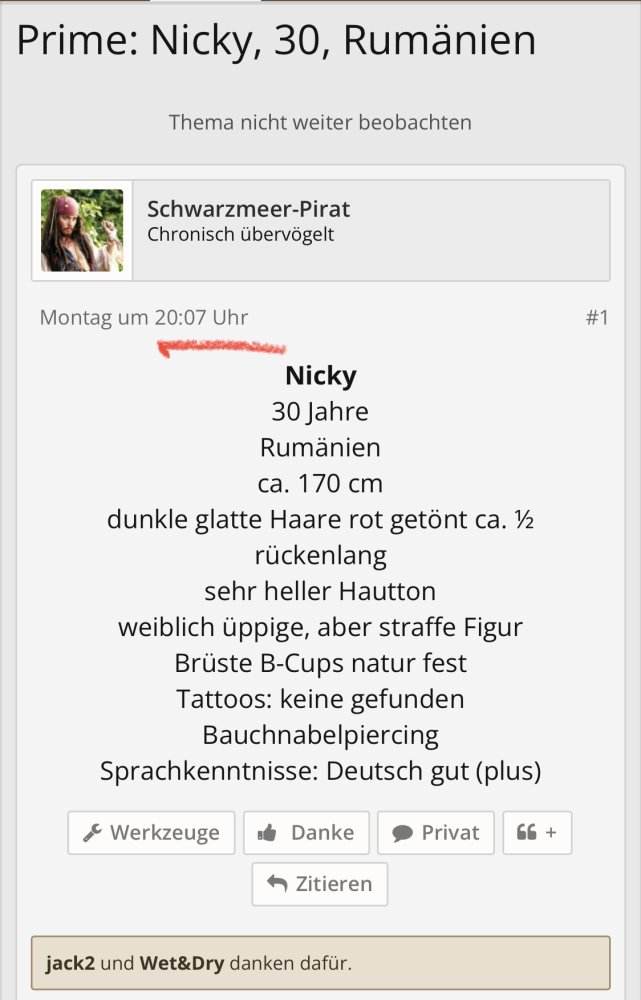Open the pirate avatar picture
The height and width of the screenshot is (1000, 641).
(82, 231)
